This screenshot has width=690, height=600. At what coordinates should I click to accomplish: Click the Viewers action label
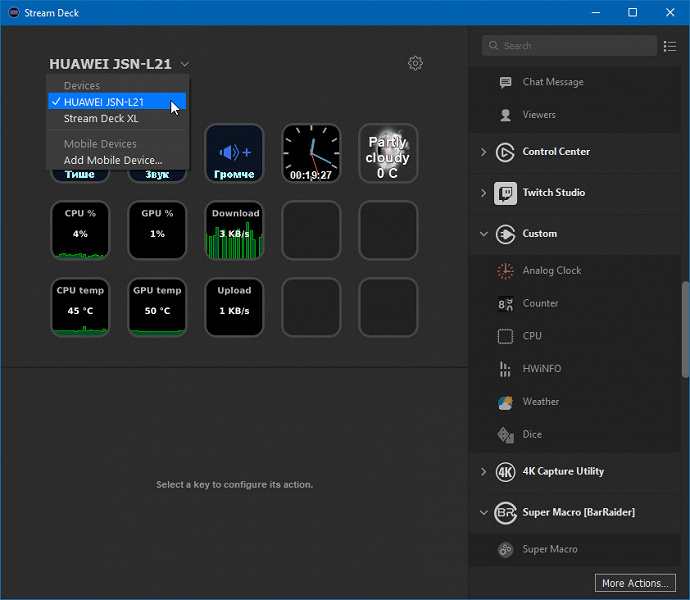tap(539, 115)
